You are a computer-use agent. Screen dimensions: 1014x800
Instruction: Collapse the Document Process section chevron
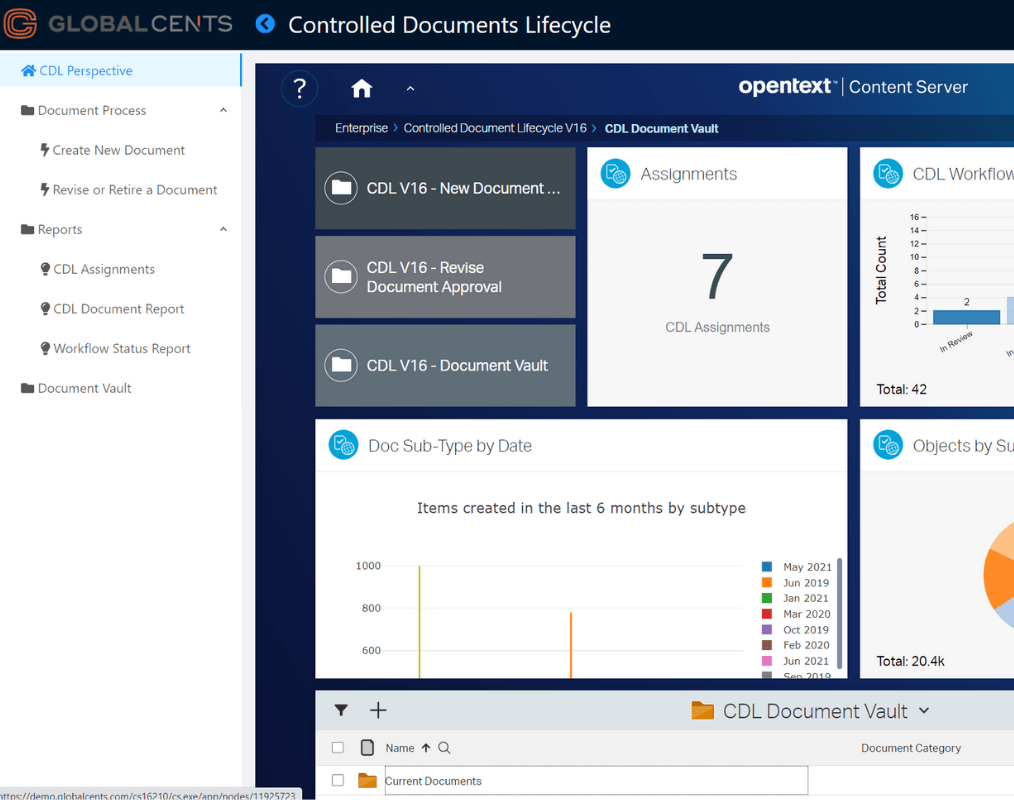[x=223, y=110]
